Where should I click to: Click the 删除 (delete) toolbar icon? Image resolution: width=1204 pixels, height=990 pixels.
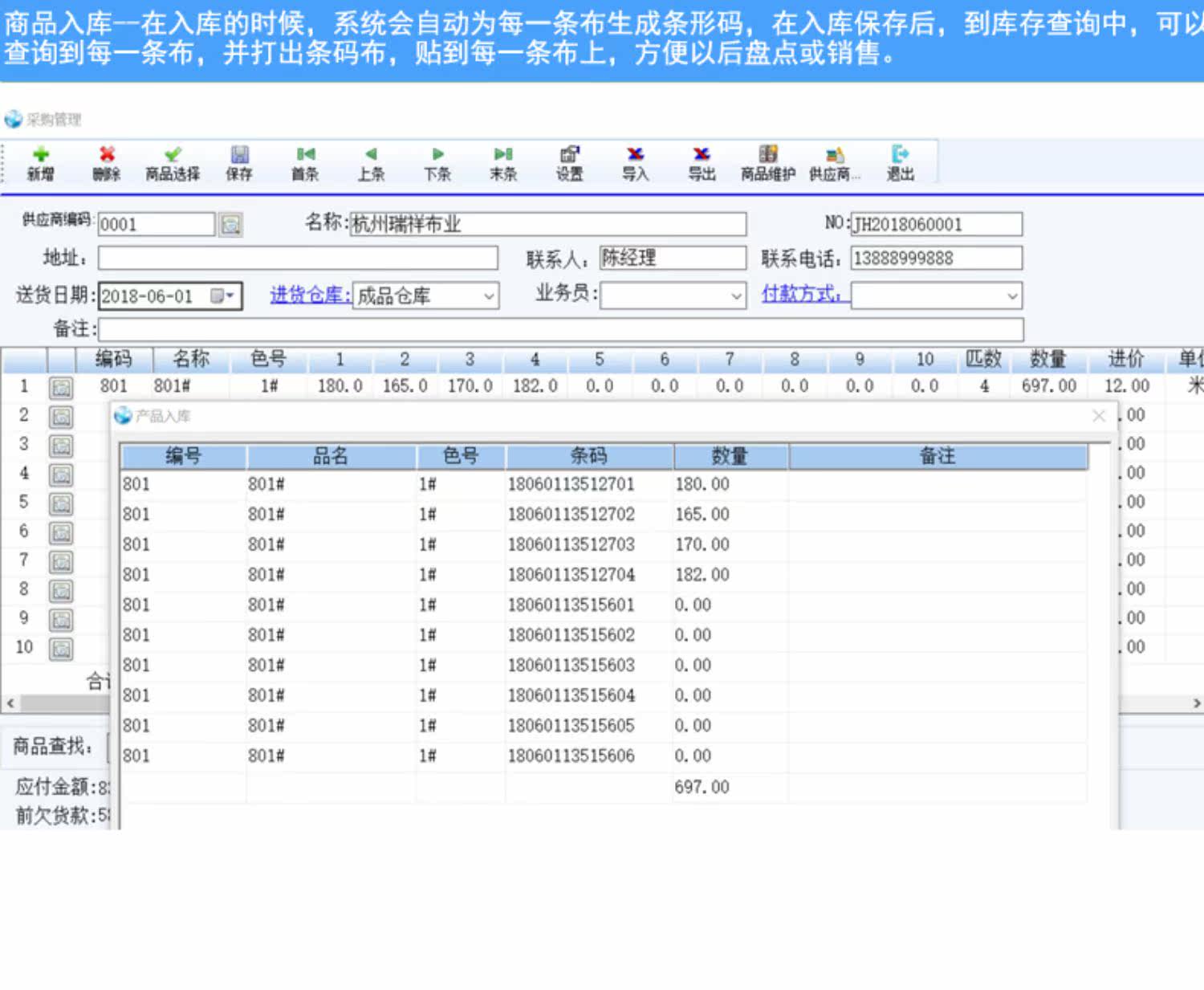point(106,163)
